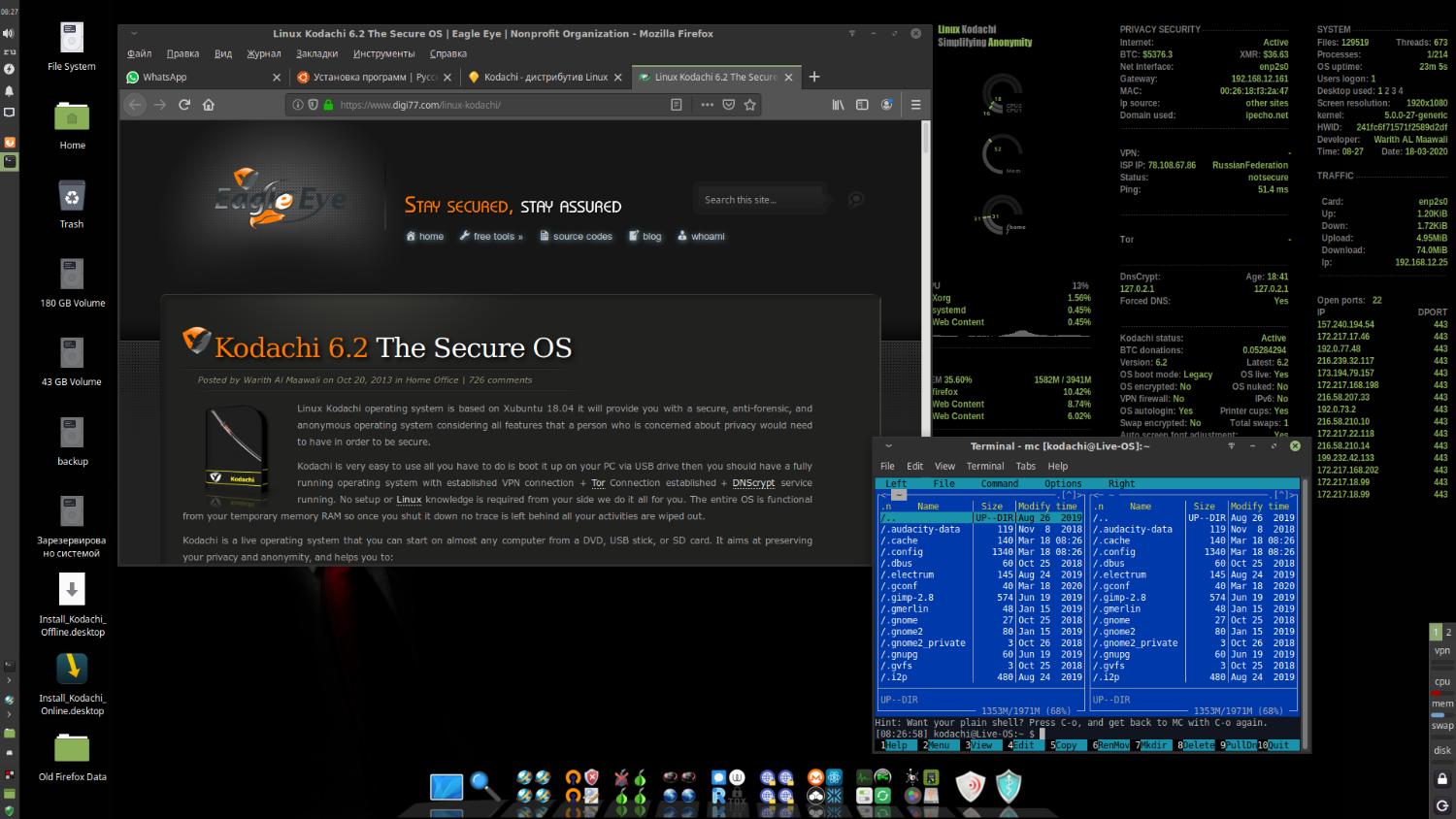Open mc Command menu

coord(999,483)
